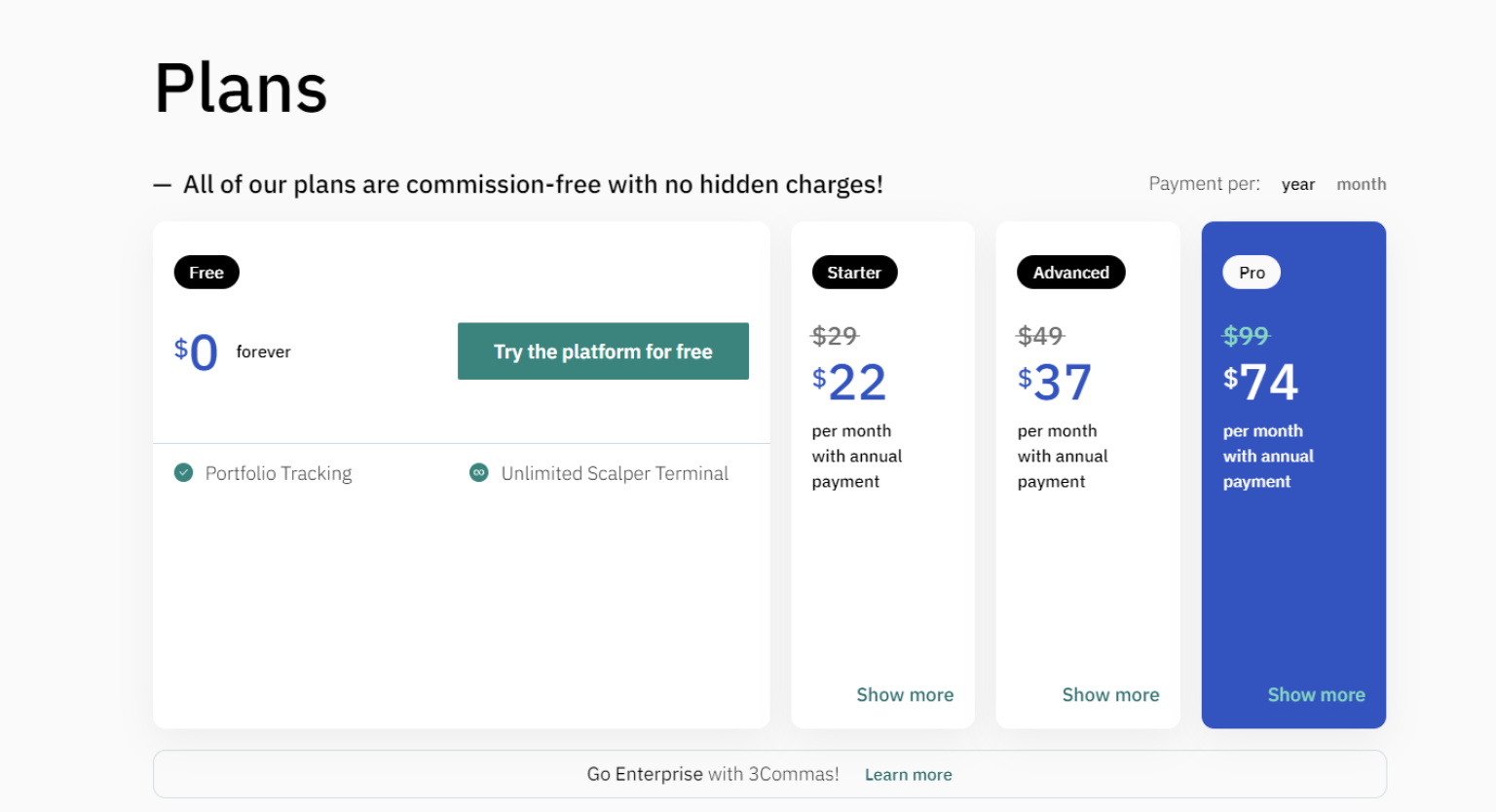Select the Starter plan badge
Screen dimensions: 1496x812
854,273
